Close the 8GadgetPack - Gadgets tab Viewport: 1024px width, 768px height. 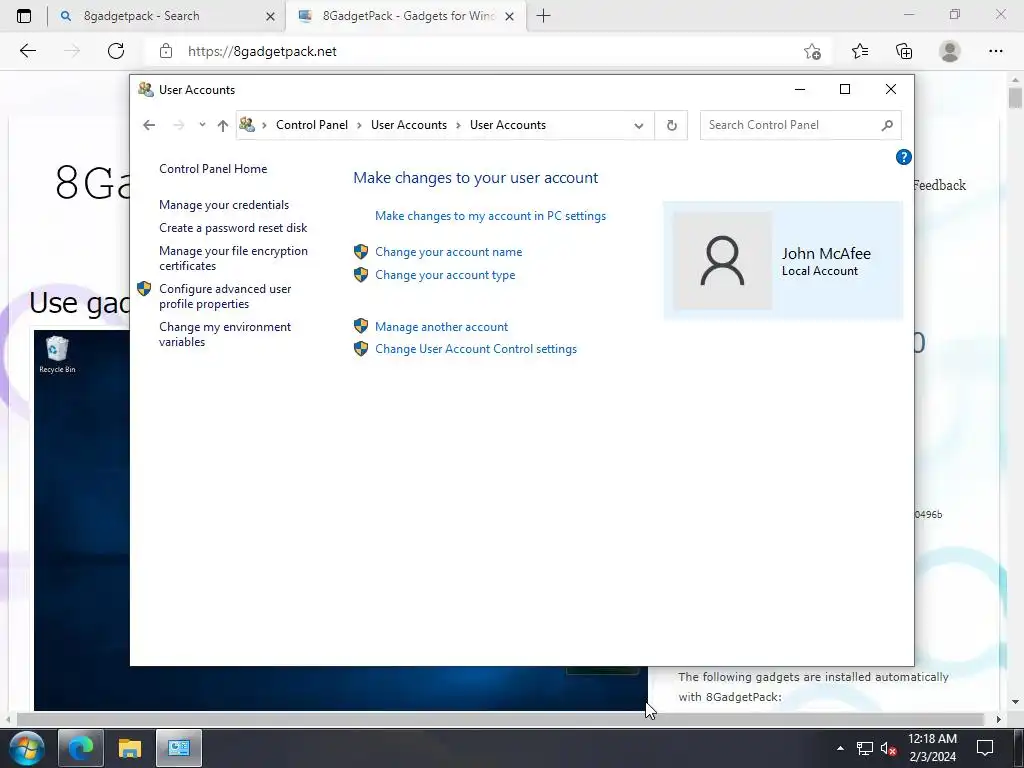(x=509, y=16)
